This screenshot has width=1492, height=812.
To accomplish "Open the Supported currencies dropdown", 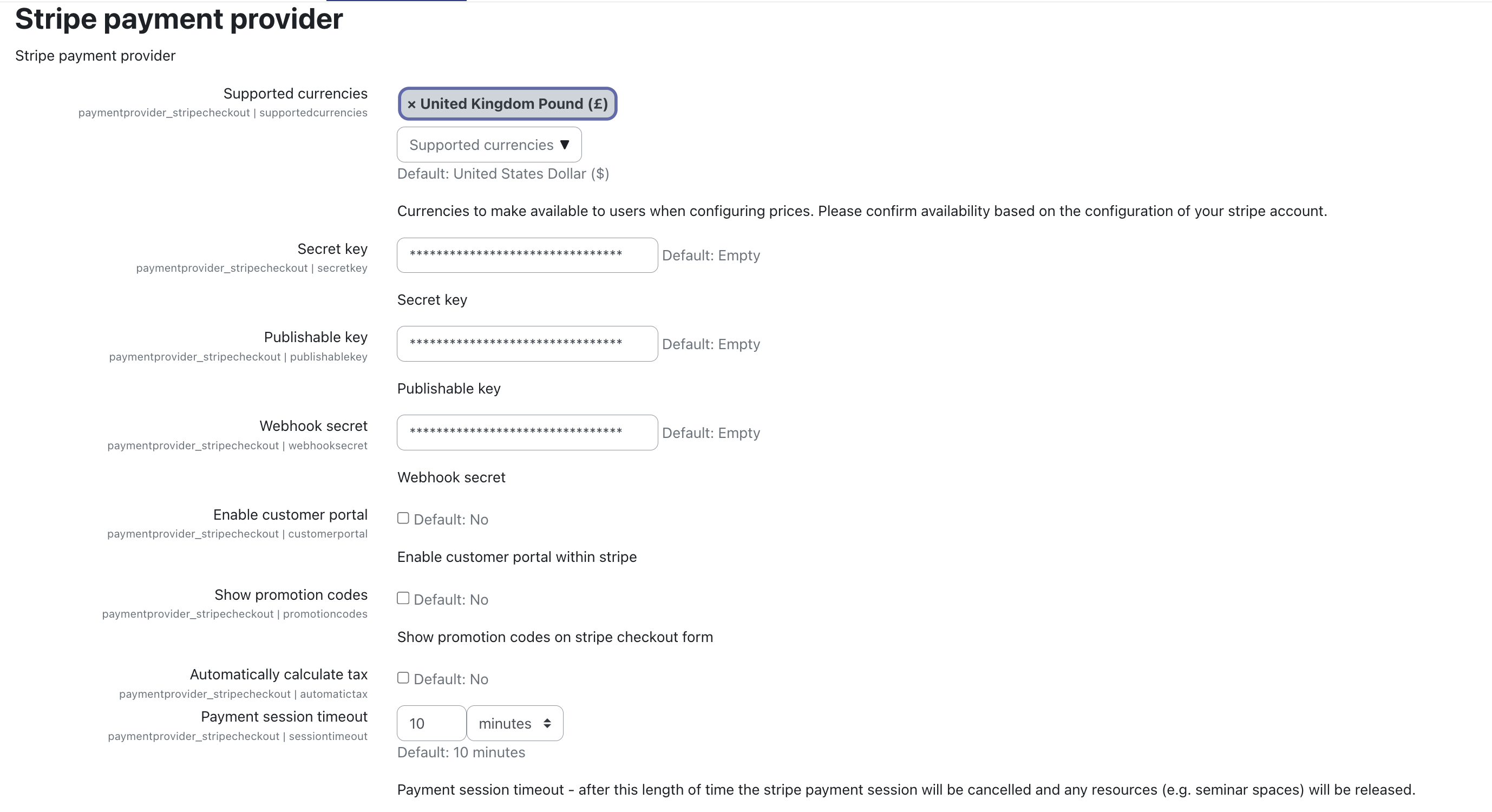I will coord(489,145).
